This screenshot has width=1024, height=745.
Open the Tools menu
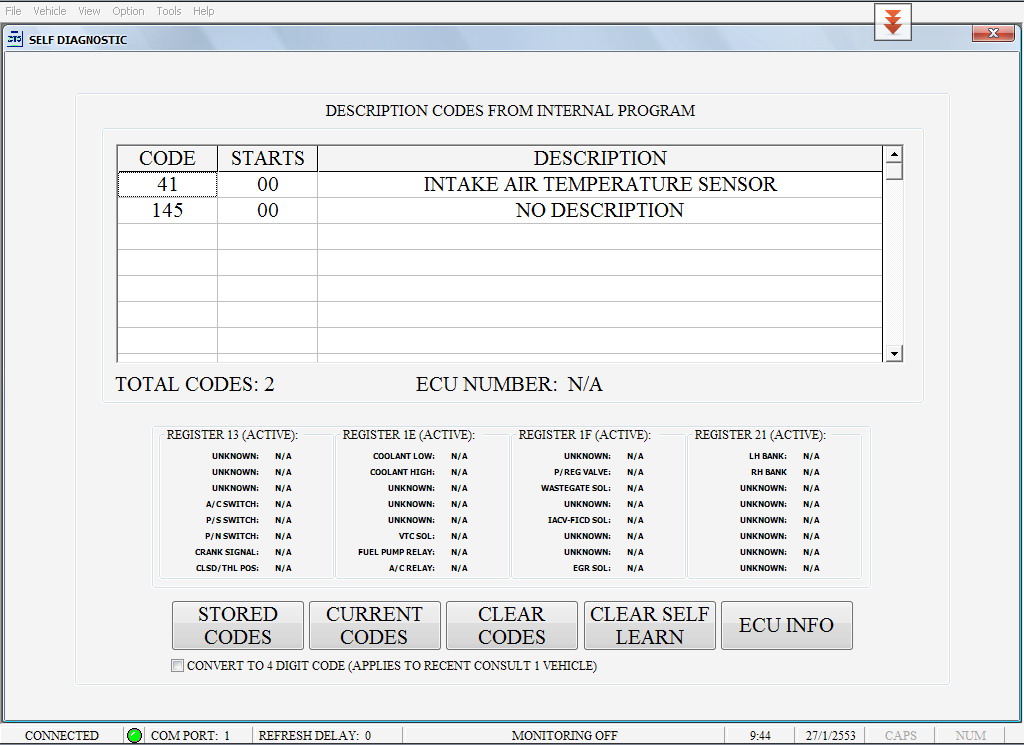(169, 11)
